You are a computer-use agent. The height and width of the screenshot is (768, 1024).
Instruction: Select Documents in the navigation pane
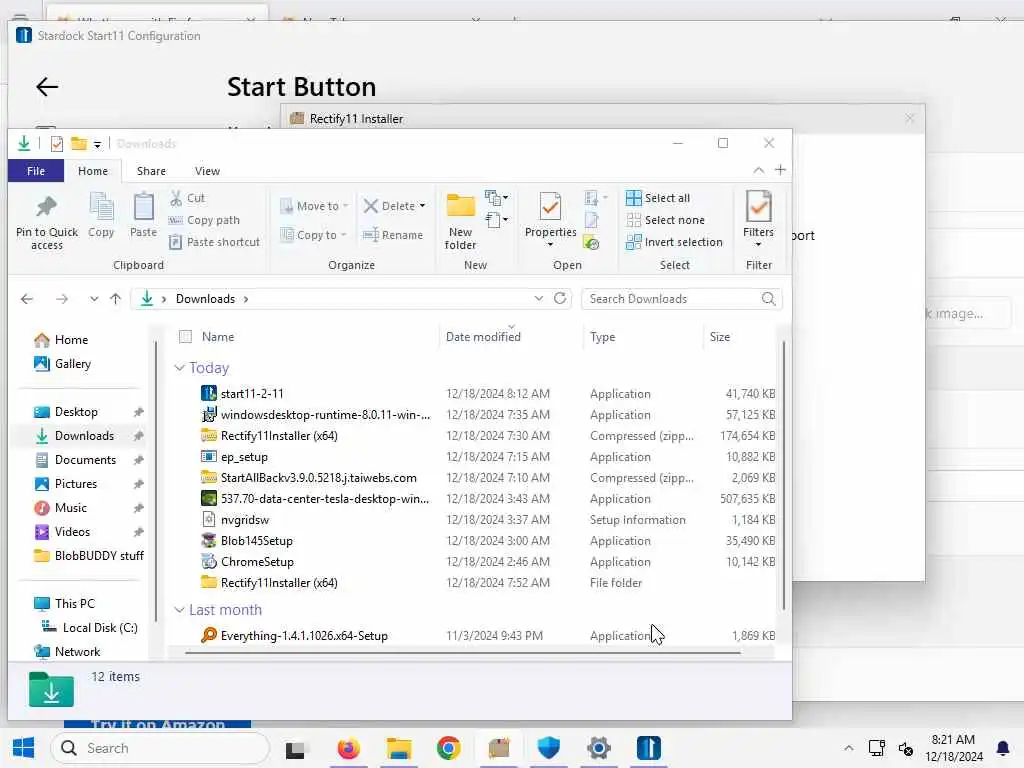point(86,460)
